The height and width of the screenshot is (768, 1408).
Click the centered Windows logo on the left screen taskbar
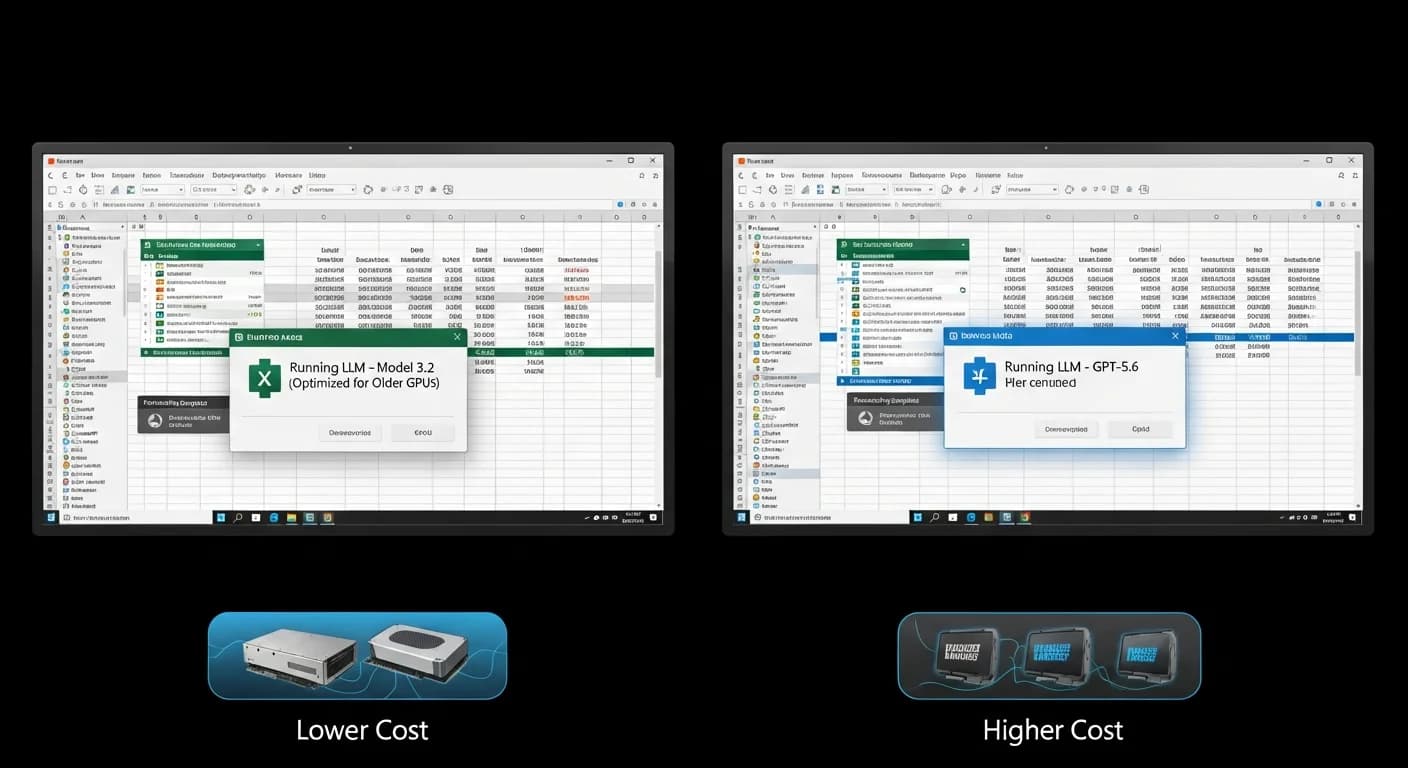[x=220, y=518]
